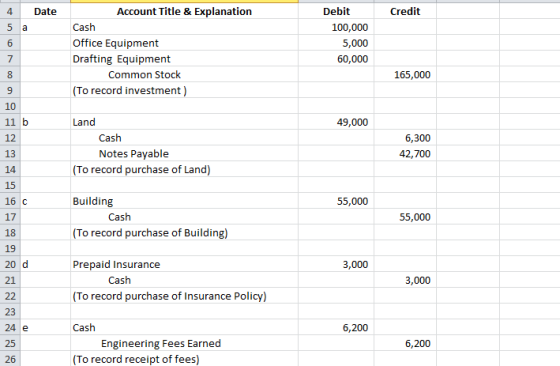Select the credit value 55,000
Screen dimensions: 560x366
(x=405, y=217)
